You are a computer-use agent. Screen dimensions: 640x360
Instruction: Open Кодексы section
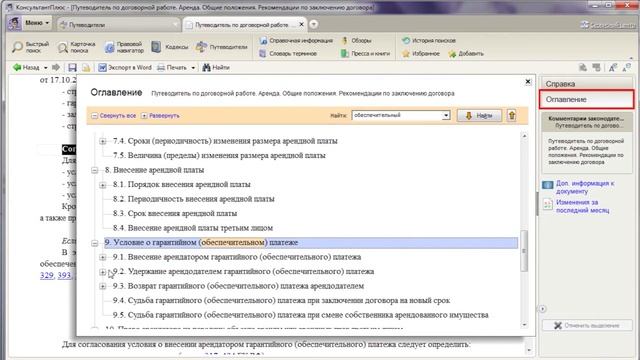[x=170, y=47]
